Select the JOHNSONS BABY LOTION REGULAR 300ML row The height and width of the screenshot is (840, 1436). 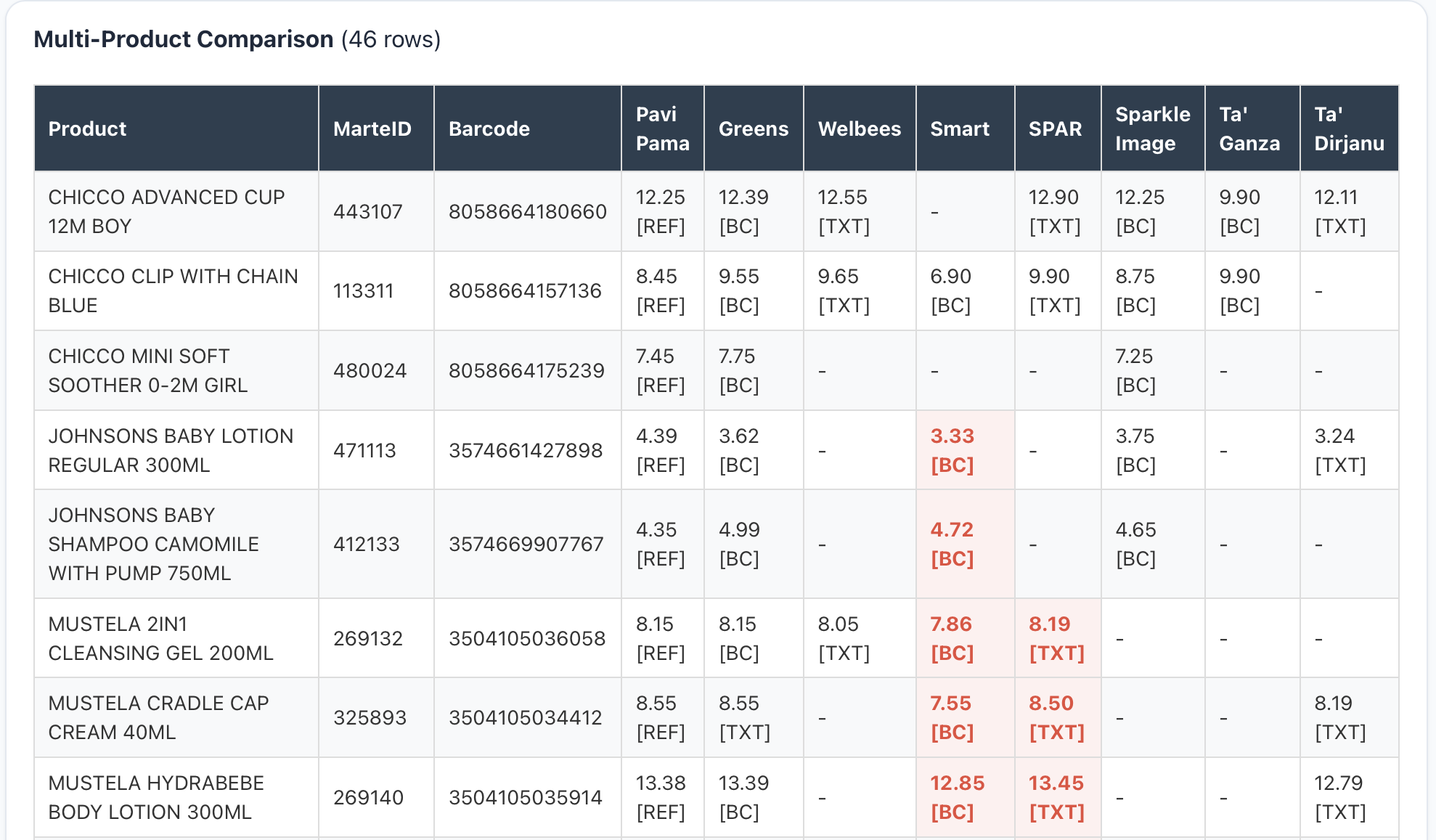click(171, 450)
